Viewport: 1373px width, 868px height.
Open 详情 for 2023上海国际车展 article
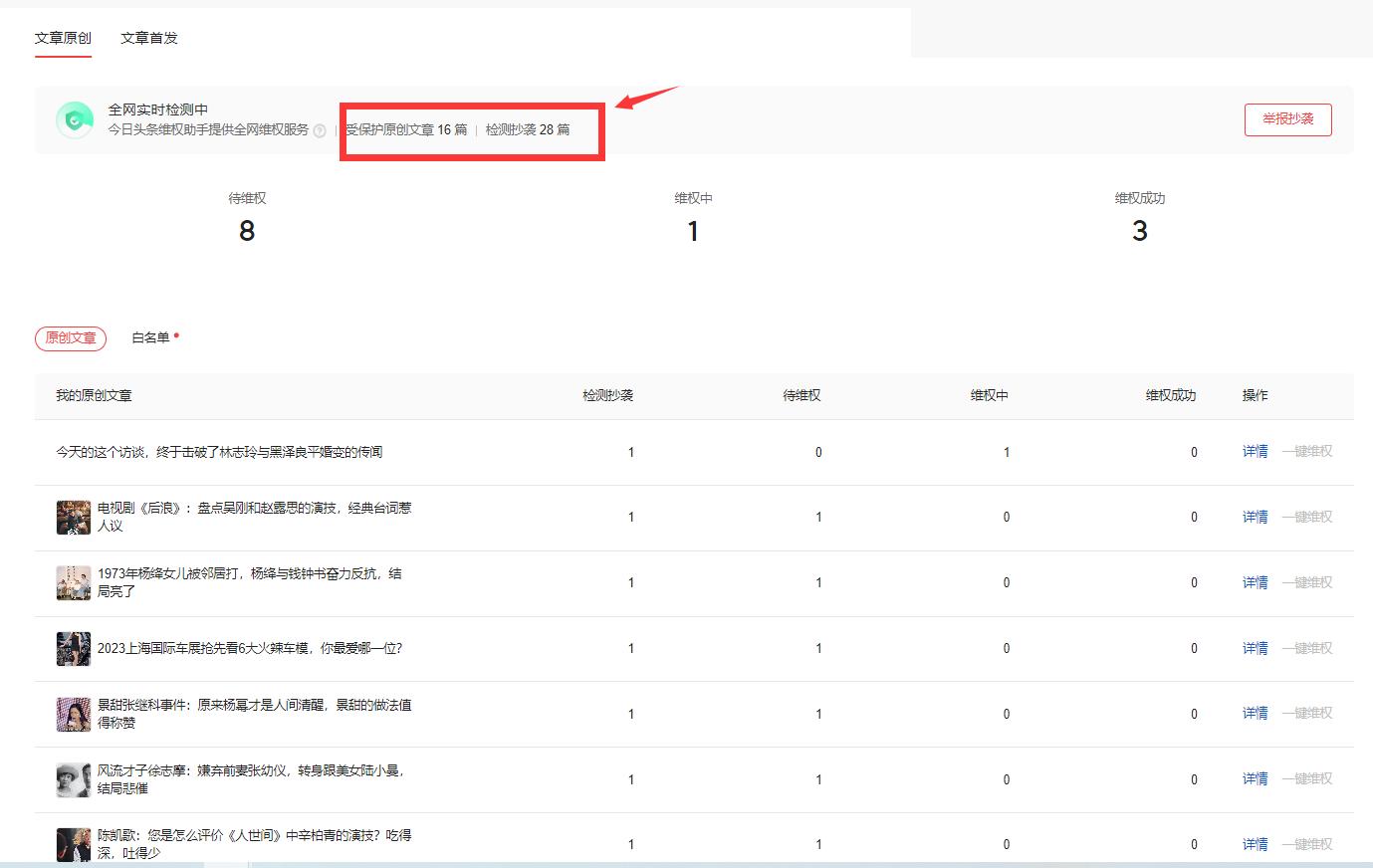1255,649
